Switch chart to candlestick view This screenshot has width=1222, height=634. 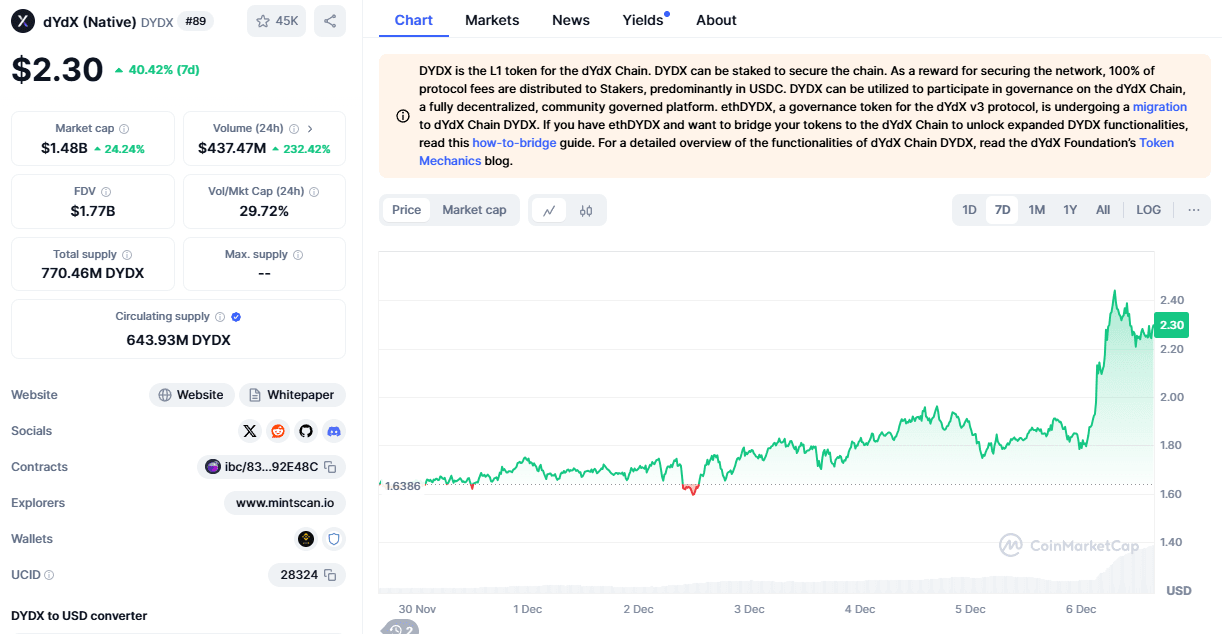point(586,210)
